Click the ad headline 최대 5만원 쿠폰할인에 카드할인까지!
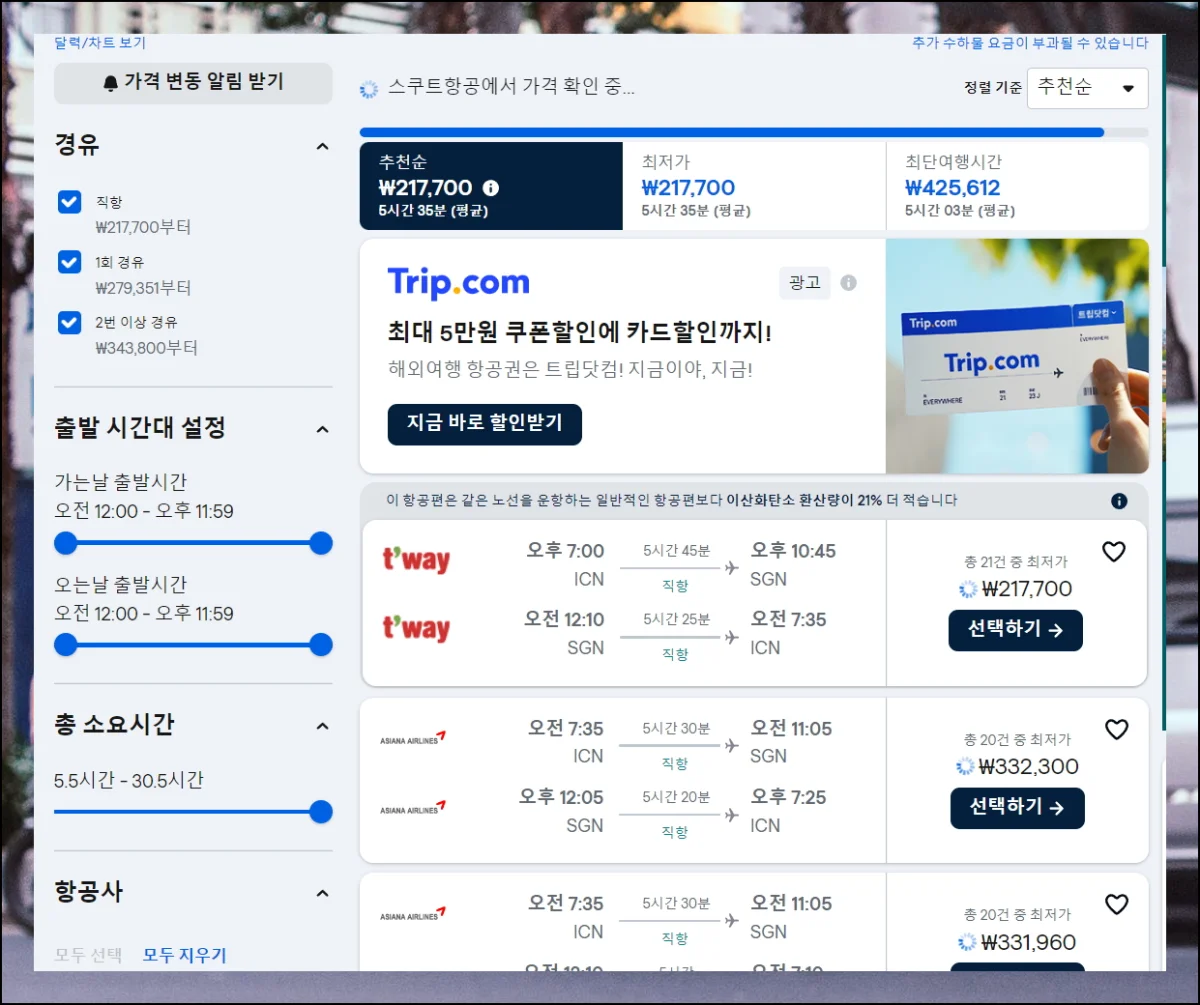This screenshot has width=1200, height=1005. 580,332
